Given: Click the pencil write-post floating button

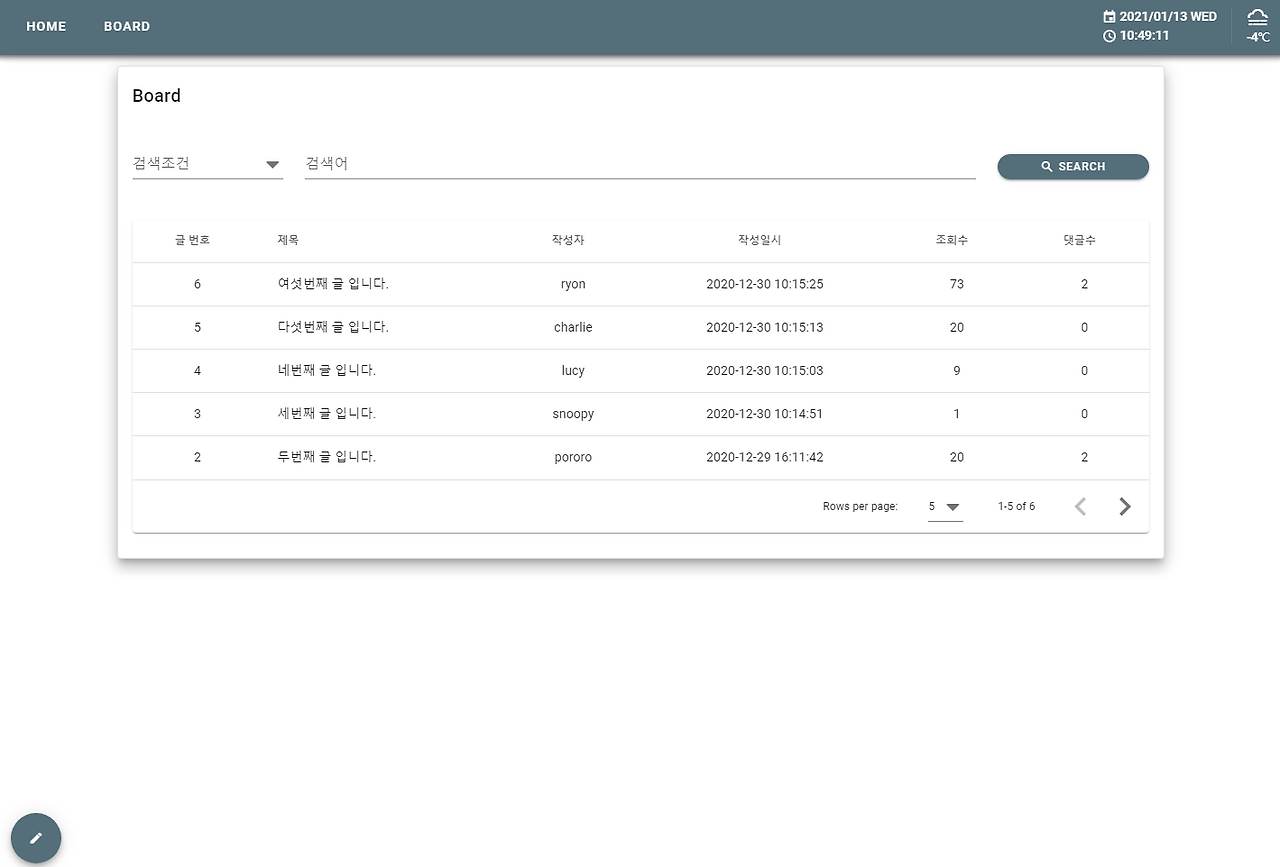Looking at the screenshot, I should pos(36,838).
